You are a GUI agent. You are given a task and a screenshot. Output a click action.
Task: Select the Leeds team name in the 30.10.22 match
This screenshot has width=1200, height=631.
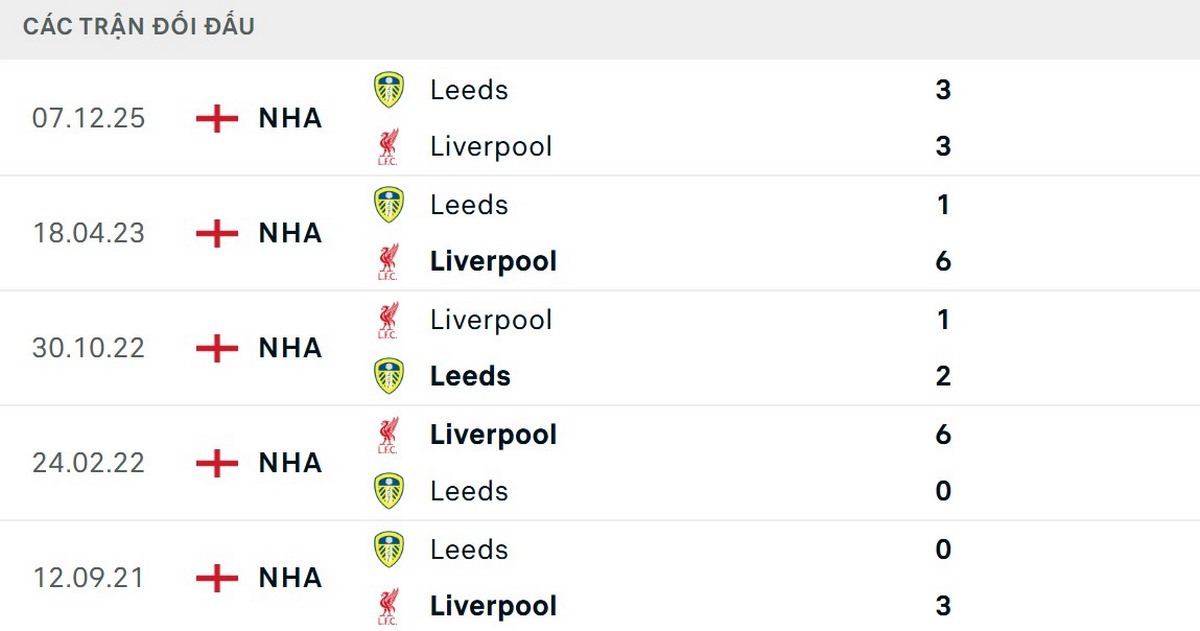click(470, 376)
